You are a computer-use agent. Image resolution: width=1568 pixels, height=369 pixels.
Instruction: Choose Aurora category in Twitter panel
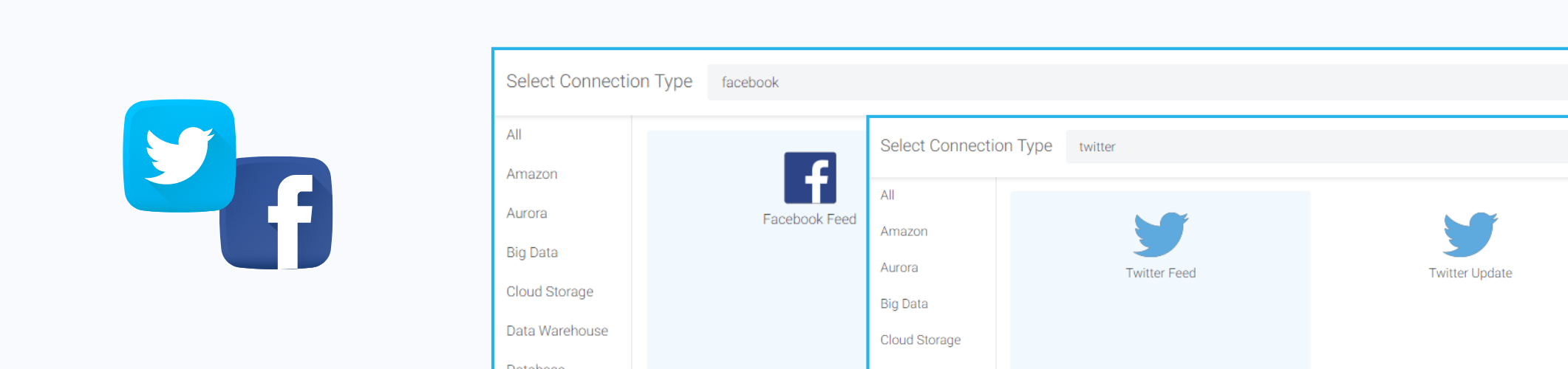899,267
